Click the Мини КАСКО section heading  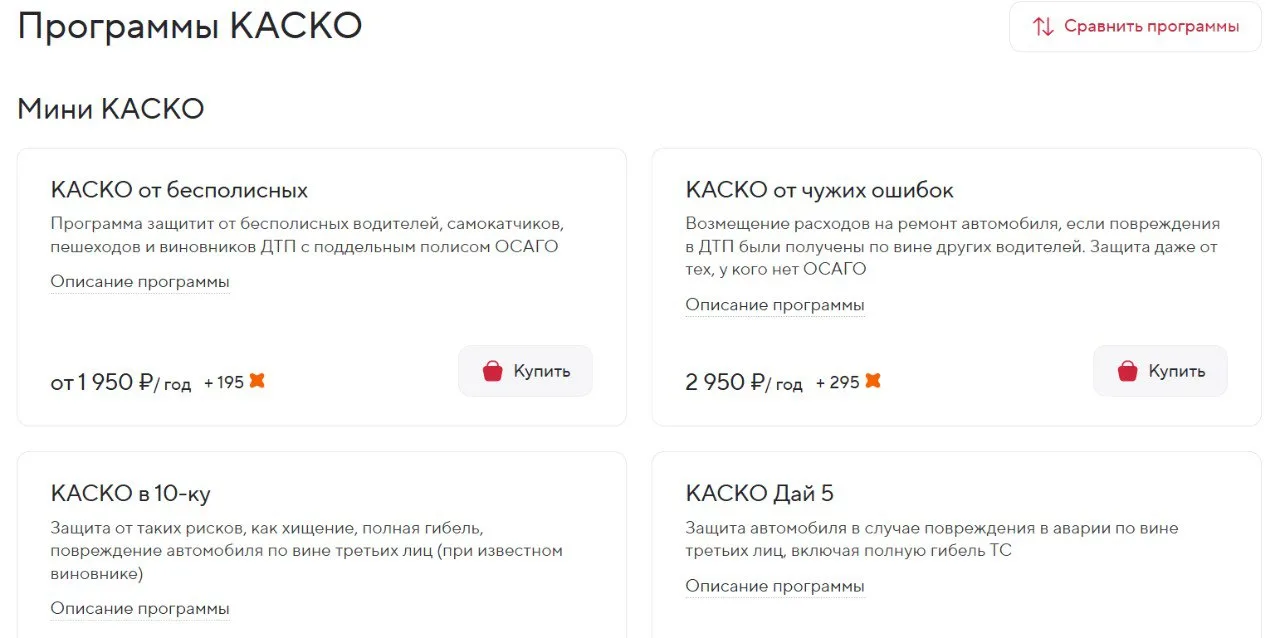click(111, 109)
